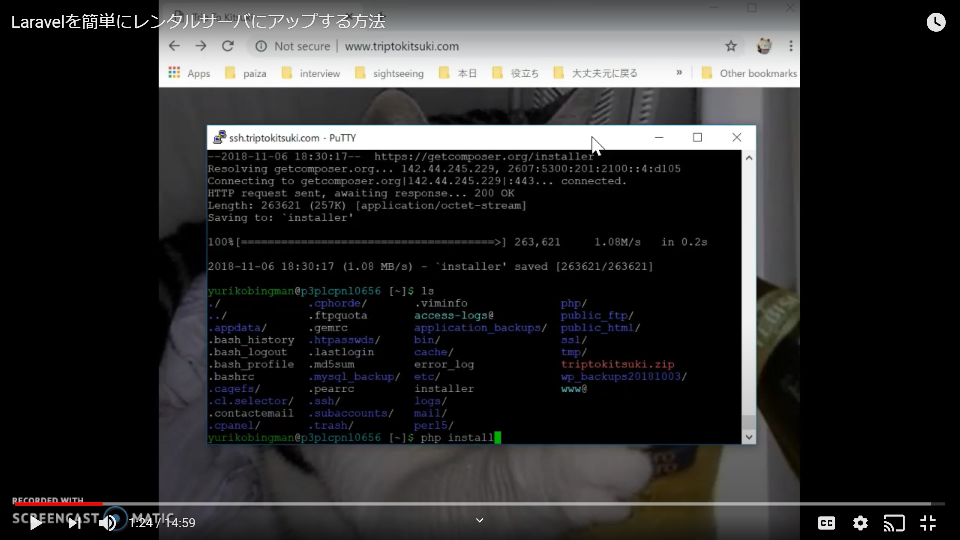Click the getcomposer.org/installer URL text
The height and width of the screenshot is (540, 960).
click(484, 157)
